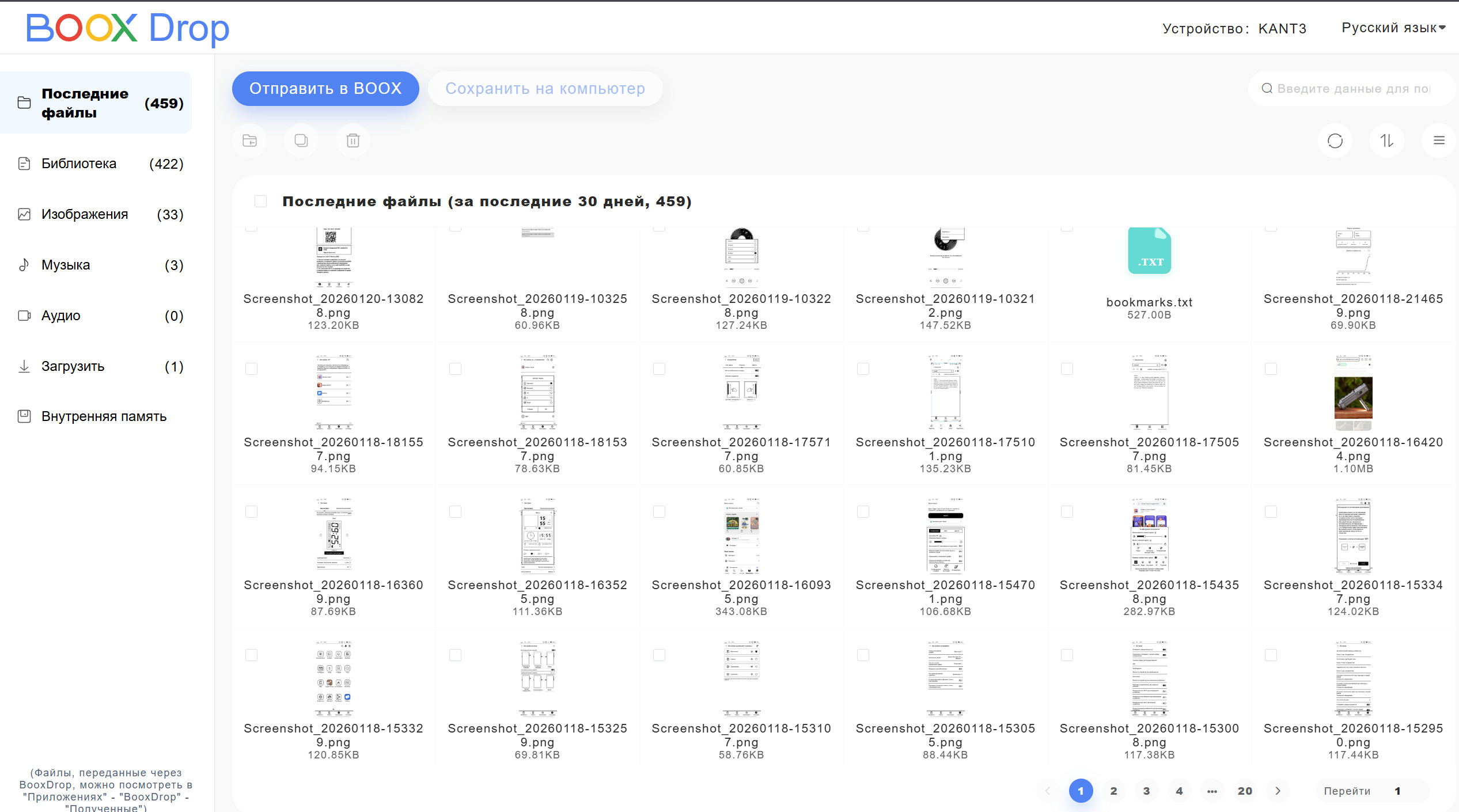Screen dimensions: 1459x812
Task: Click the refresh file list icon
Action: (x=1335, y=141)
